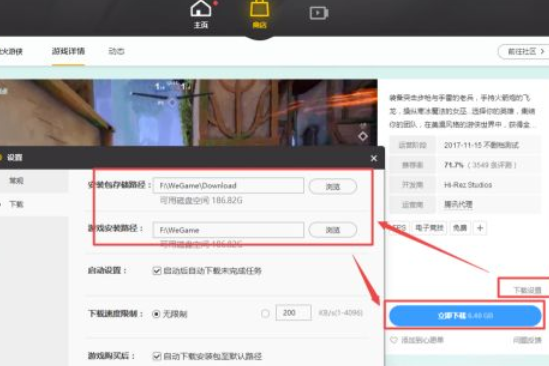Click the blue 立即下载 button
Screen dimensions: 549x366
pyautogui.click(x=465, y=316)
